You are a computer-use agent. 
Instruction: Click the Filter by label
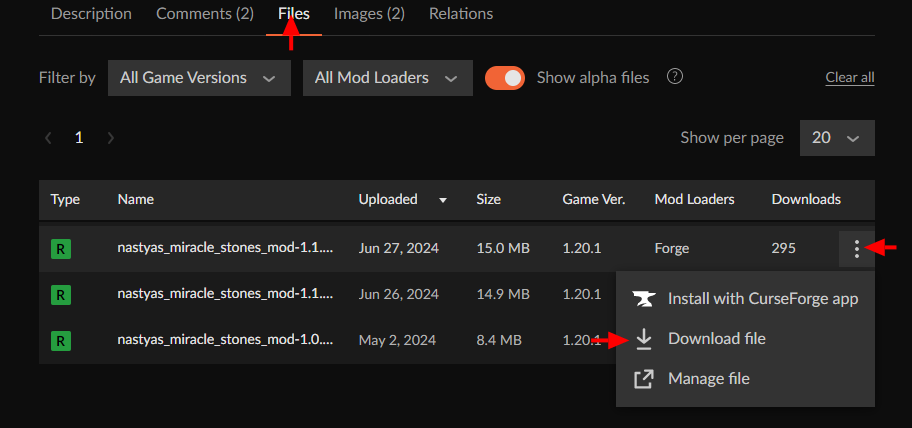click(x=67, y=78)
